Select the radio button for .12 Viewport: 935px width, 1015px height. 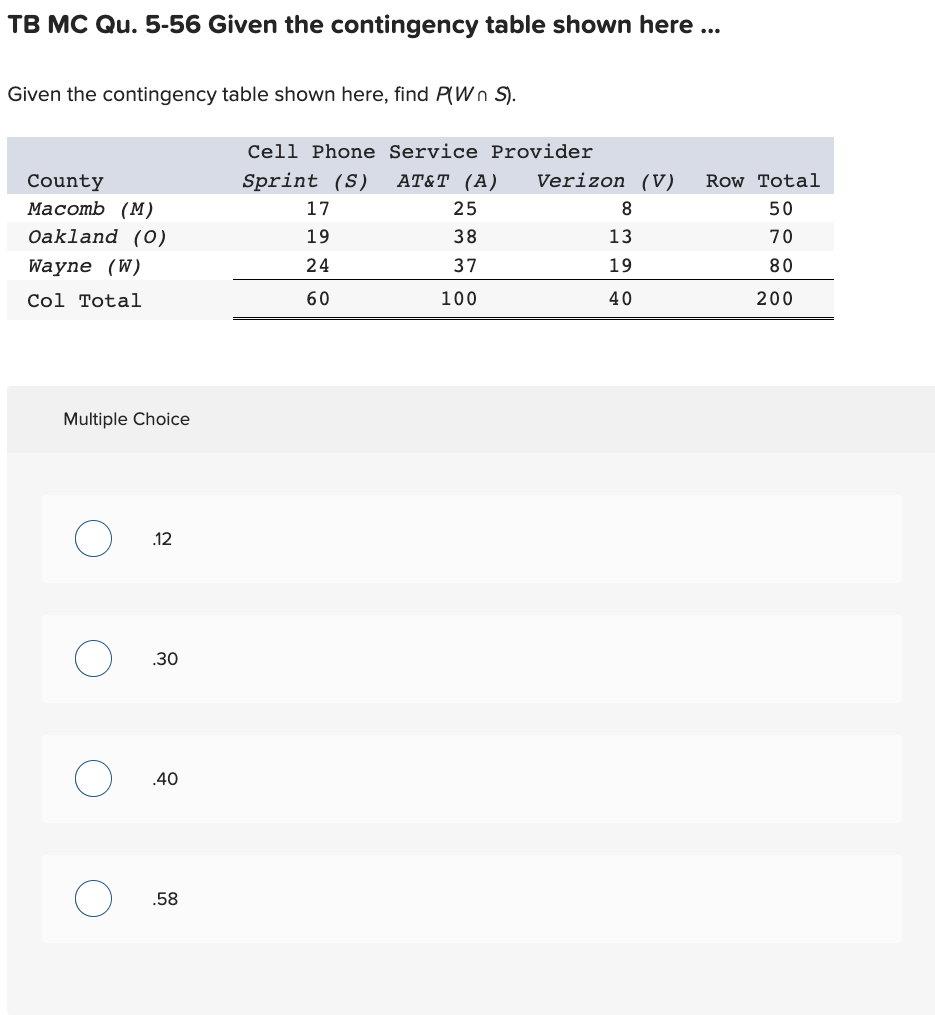[93, 538]
